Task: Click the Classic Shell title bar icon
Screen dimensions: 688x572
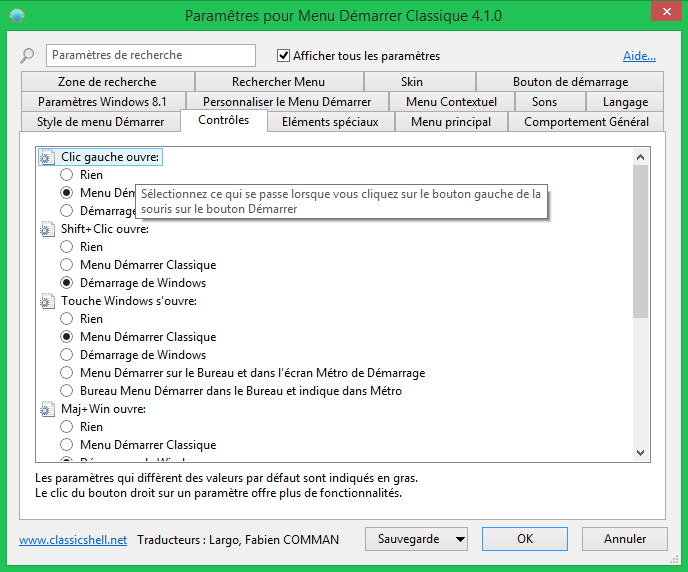Action: click(18, 16)
